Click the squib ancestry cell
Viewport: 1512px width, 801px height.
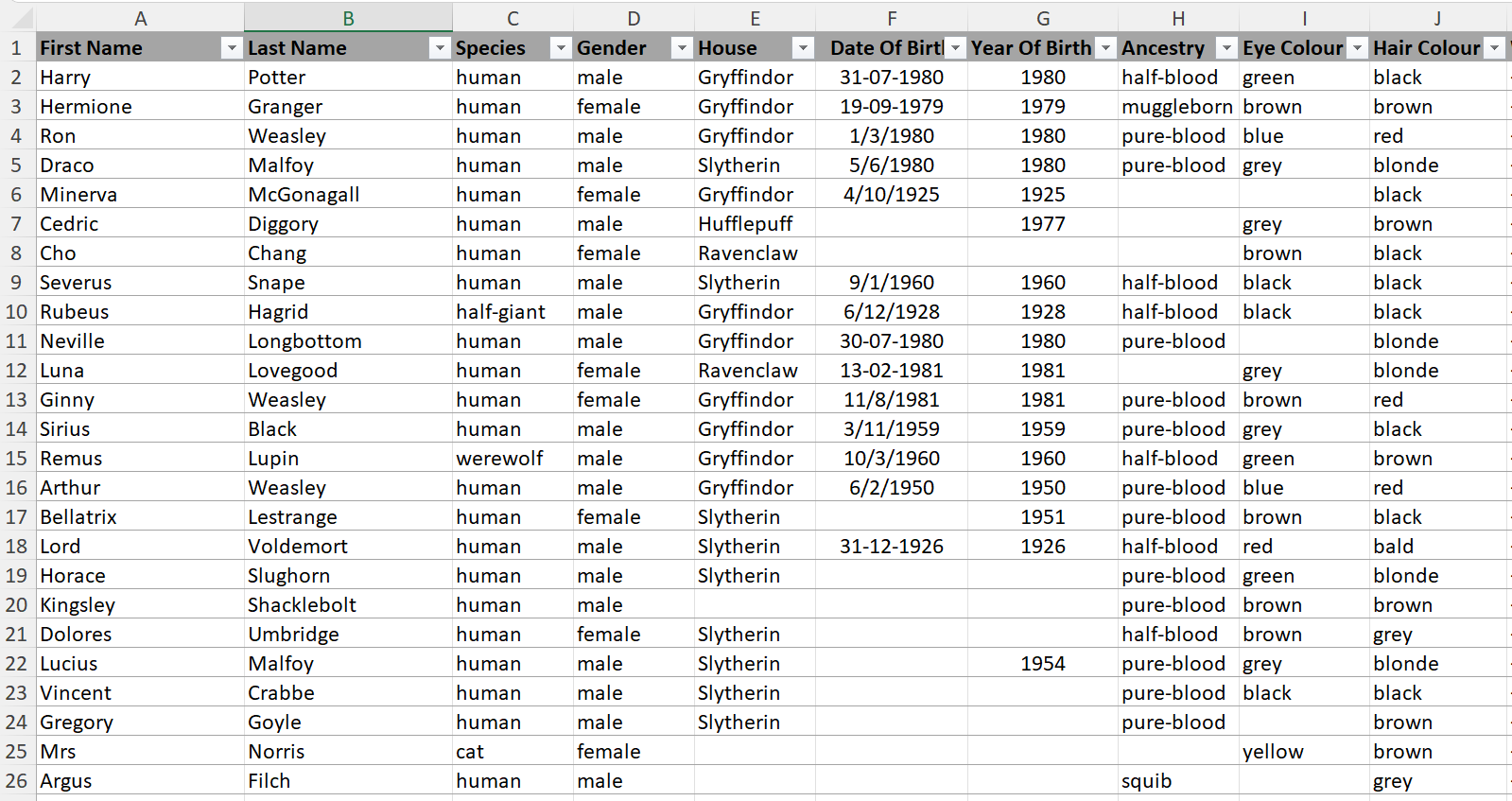[x=1178, y=781]
